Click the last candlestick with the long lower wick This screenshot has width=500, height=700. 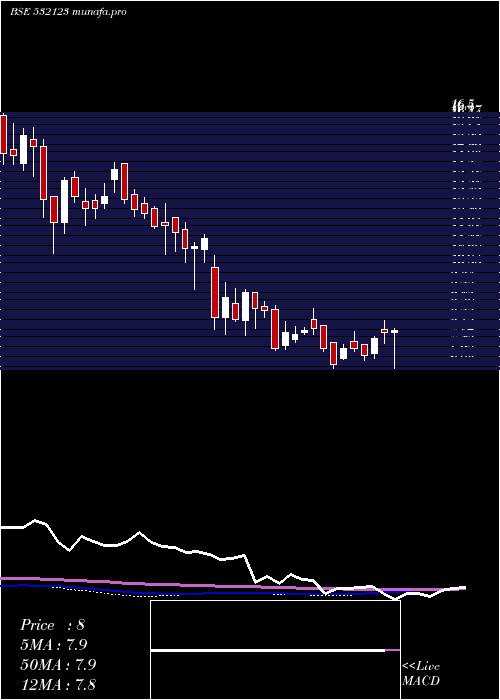[395, 348]
